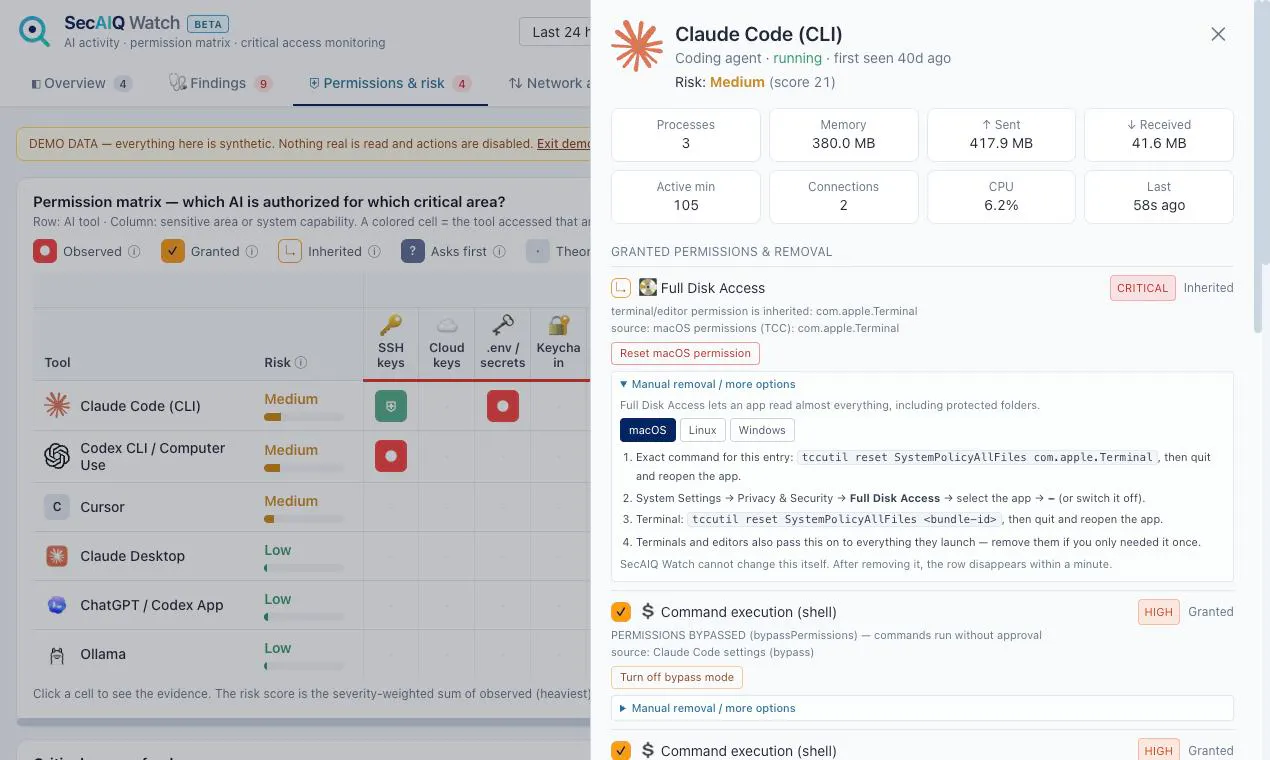Viewport: 1270px width, 760px height.
Task: Click the Keychain column padlock icon
Action: coord(559,324)
